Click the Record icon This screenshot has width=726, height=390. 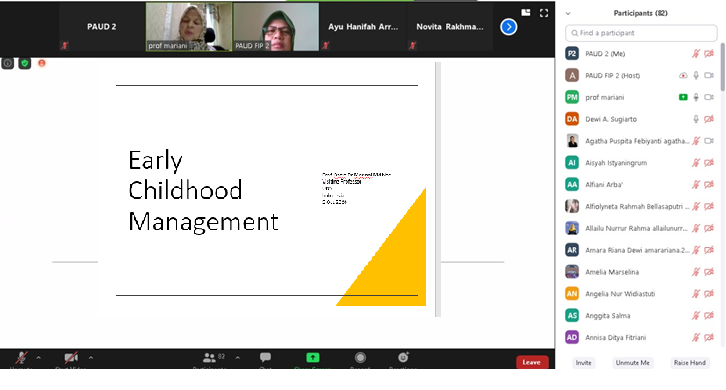[360, 357]
